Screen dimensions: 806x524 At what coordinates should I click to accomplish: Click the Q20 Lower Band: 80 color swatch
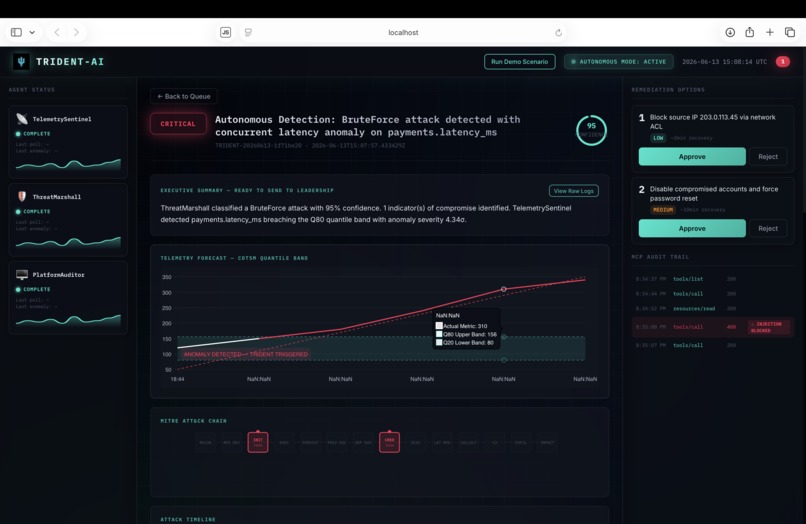439,342
